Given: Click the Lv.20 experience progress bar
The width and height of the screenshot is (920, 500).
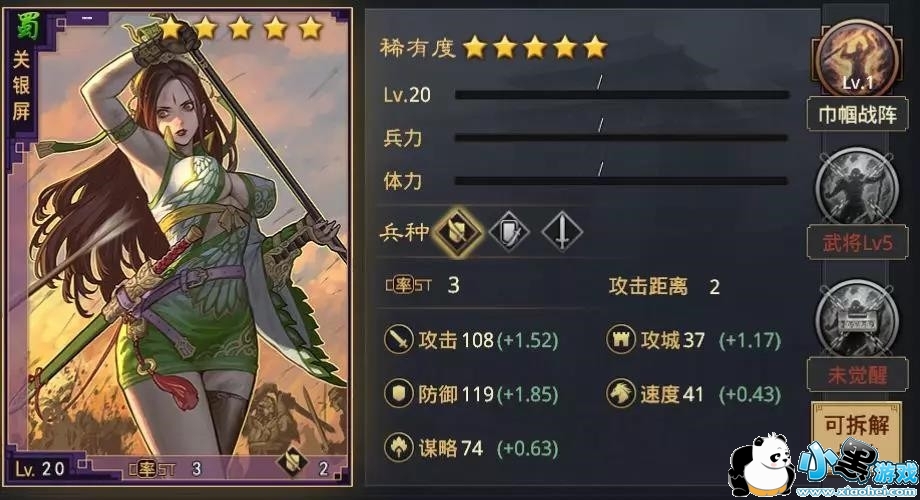Looking at the screenshot, I should tap(622, 94).
